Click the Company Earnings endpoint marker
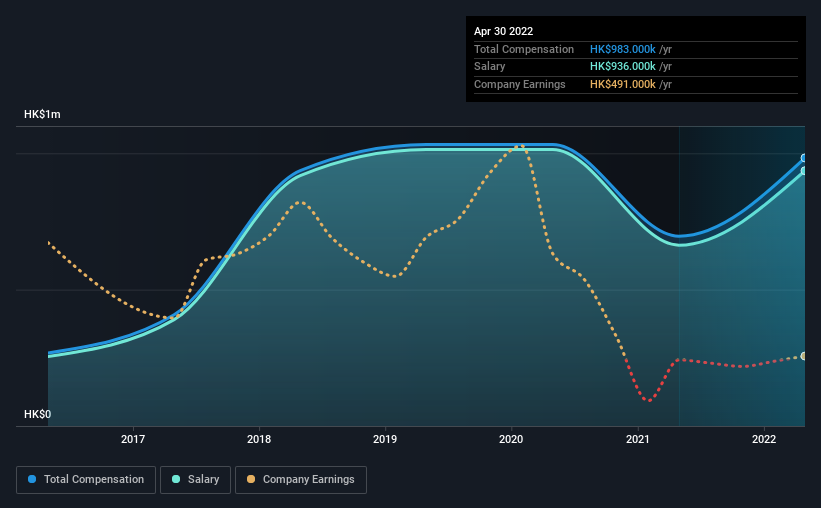 pyautogui.click(x=804, y=356)
